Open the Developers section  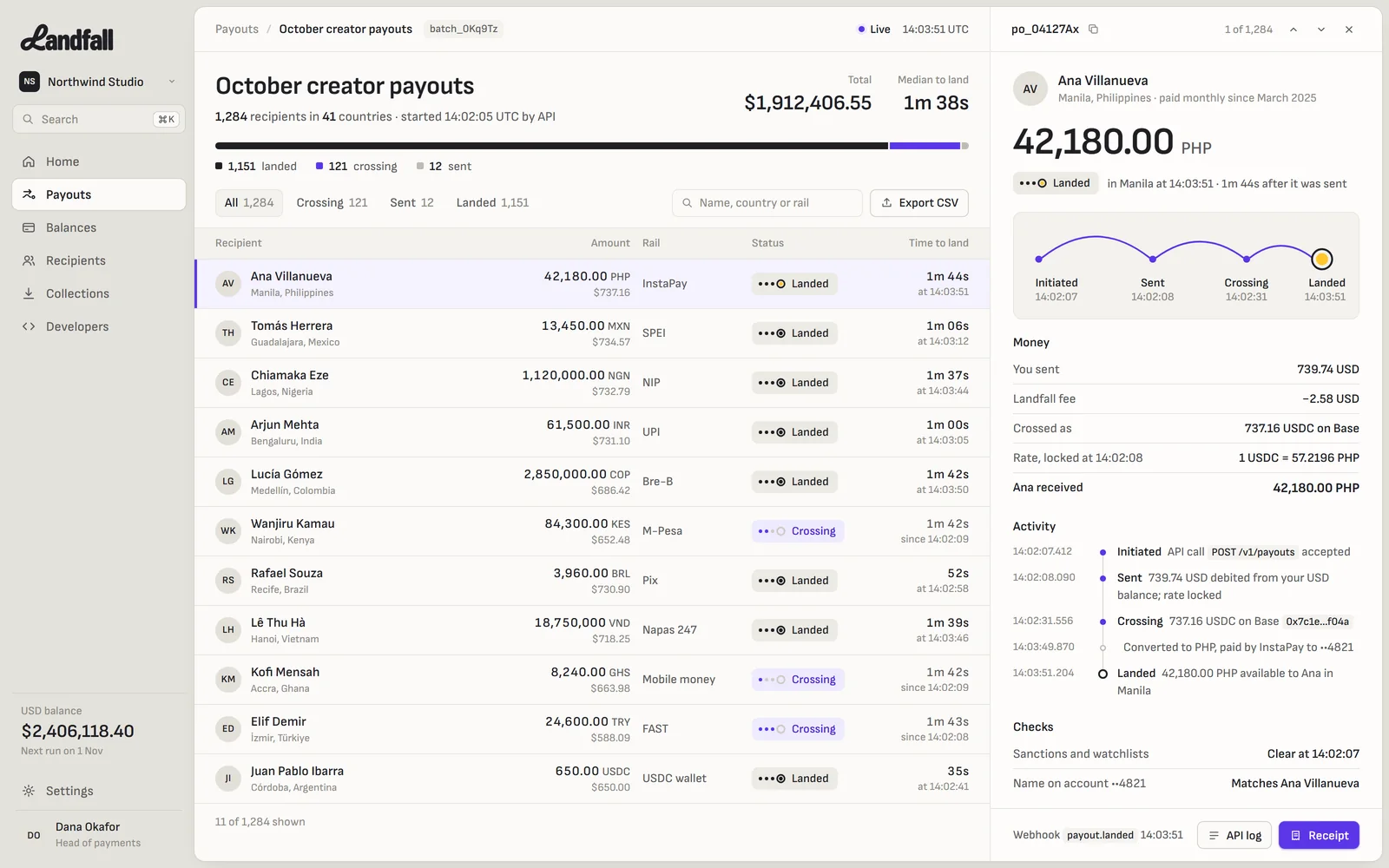(x=99, y=326)
